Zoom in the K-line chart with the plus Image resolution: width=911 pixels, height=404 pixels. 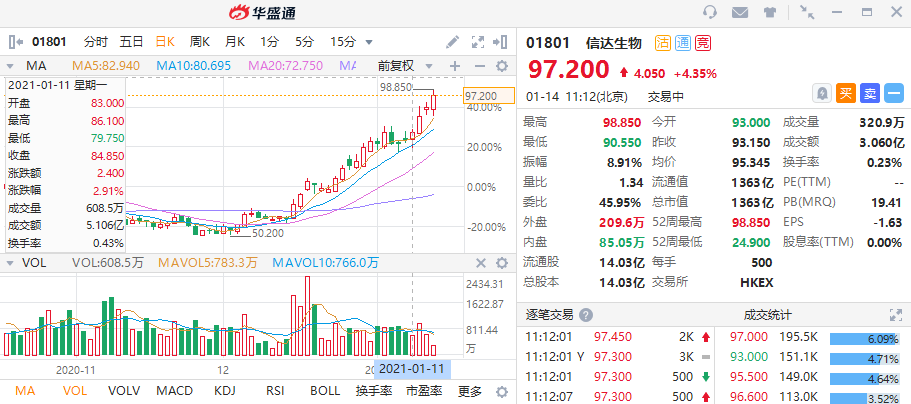tap(455, 66)
